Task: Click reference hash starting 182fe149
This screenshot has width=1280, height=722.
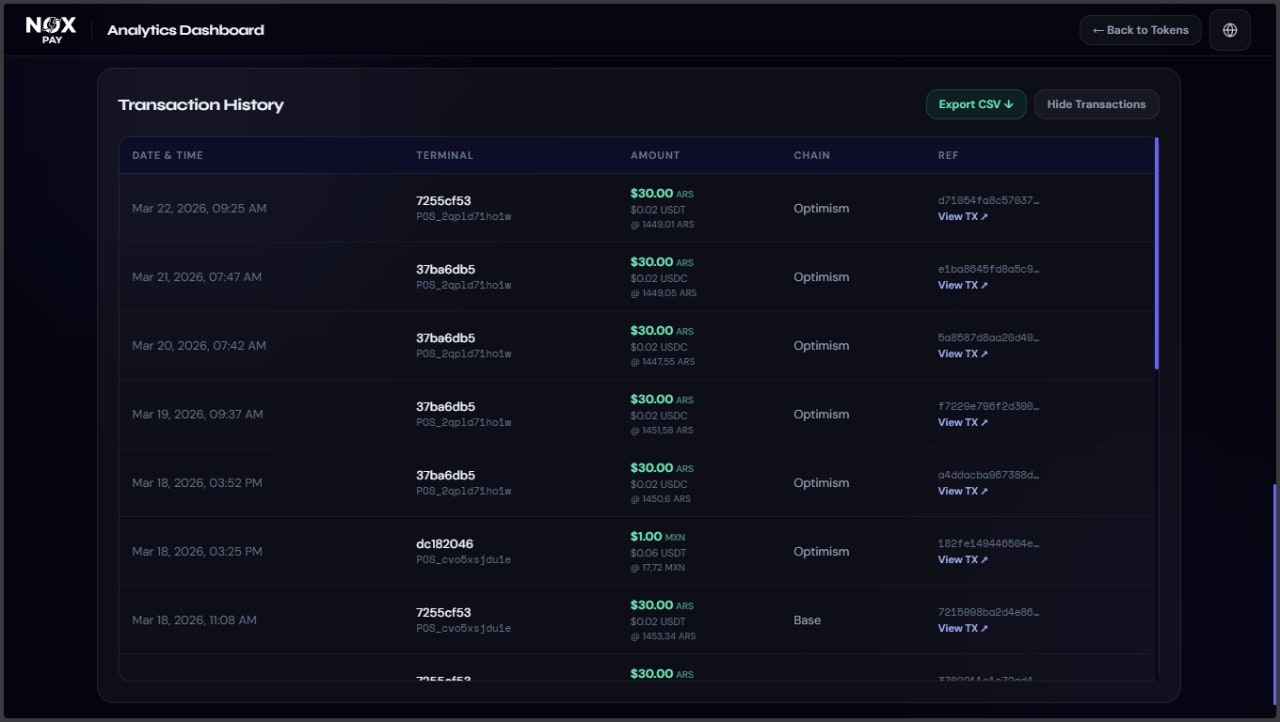Action: pyautogui.click(x=988, y=544)
